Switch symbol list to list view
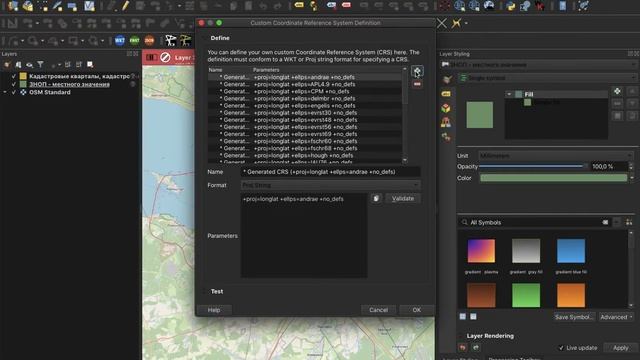640x360 pixels. pos(473,316)
